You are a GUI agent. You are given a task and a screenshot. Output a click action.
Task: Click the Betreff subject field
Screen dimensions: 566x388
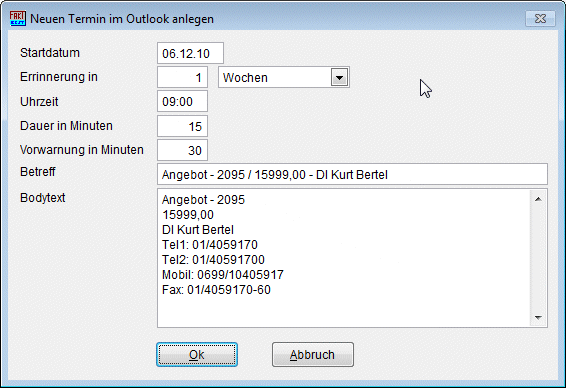coord(352,174)
